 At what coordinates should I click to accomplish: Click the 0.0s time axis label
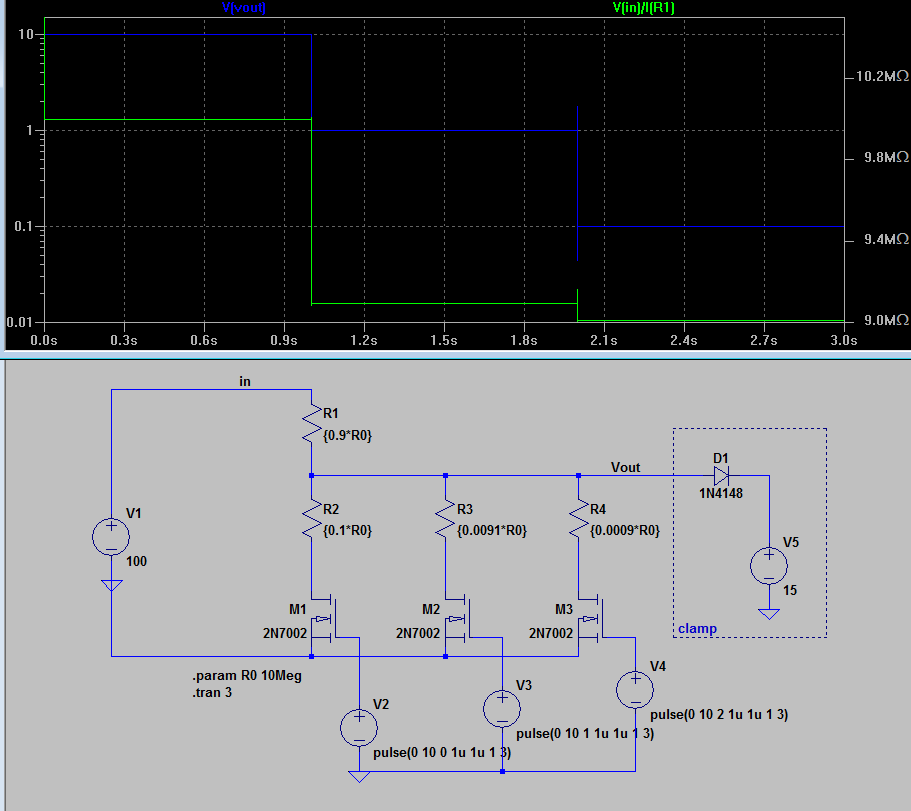coord(44,340)
